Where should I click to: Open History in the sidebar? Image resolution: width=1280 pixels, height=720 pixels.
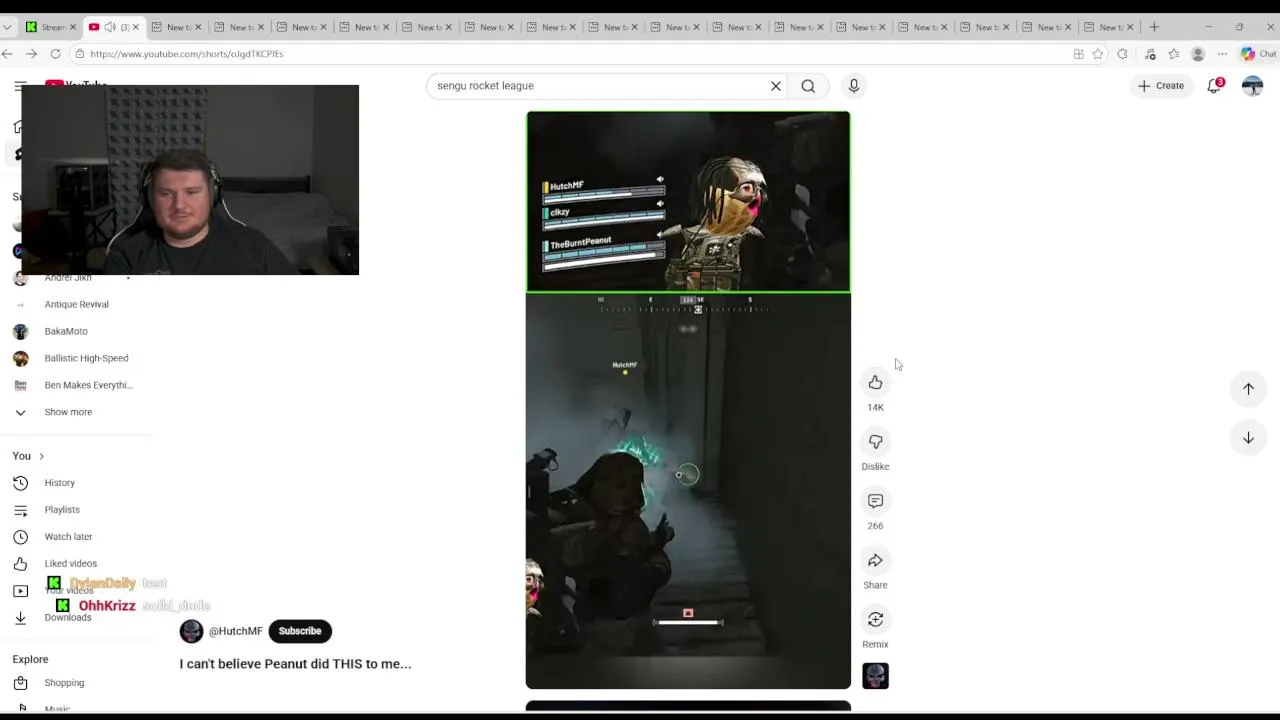click(60, 483)
